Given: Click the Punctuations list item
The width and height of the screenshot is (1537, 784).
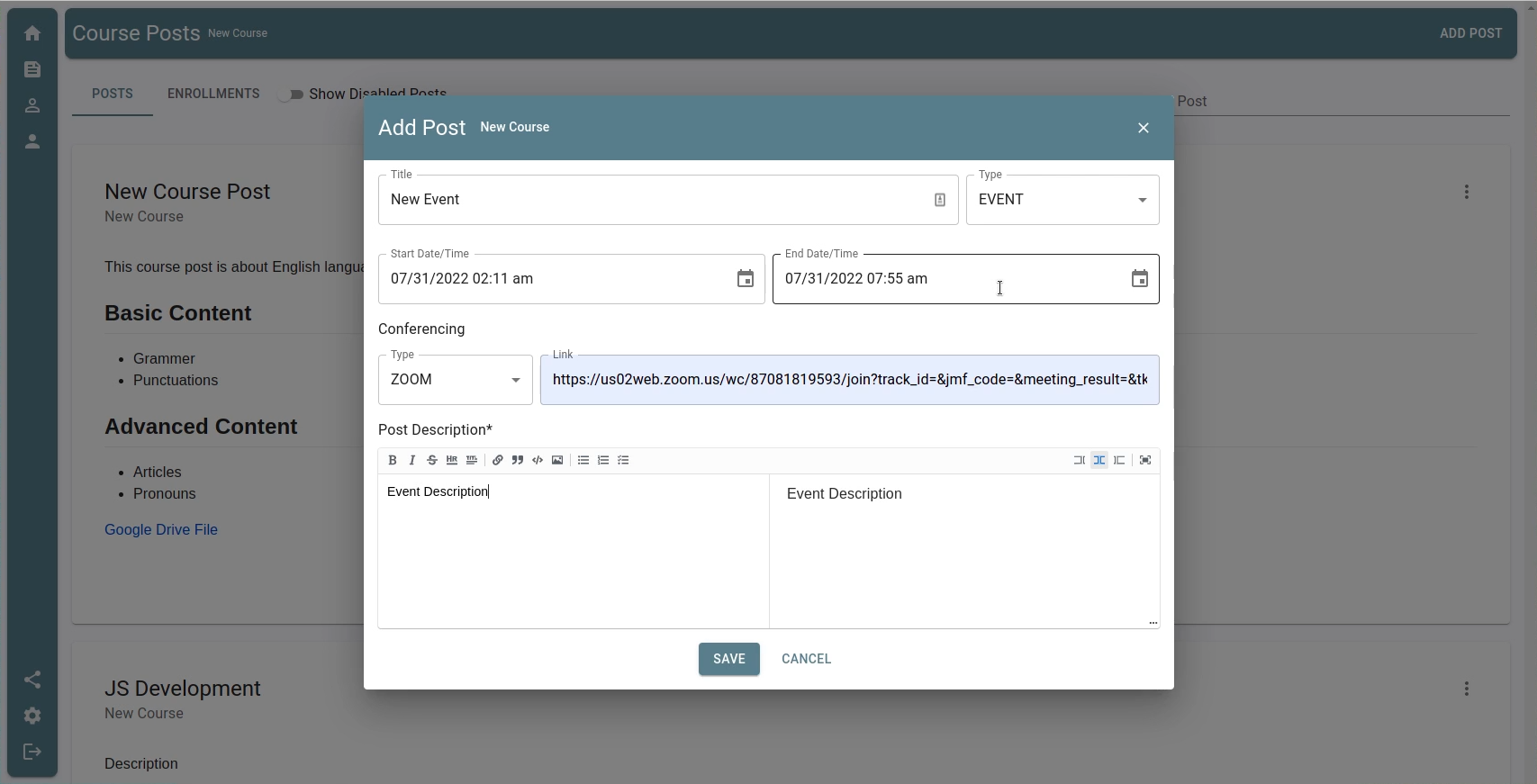Looking at the screenshot, I should 176,380.
